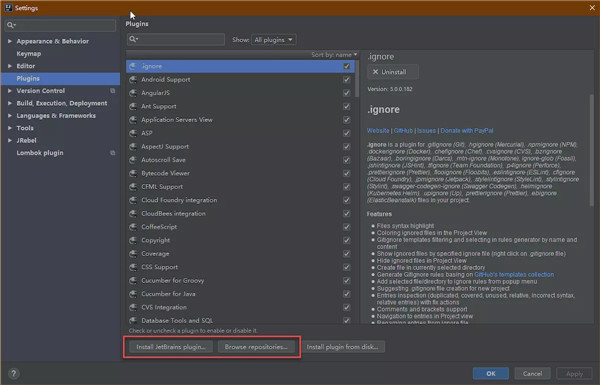Click the Autoscroll Save plugin icon
Image resolution: width=600 pixels, height=385 pixels.
click(133, 160)
